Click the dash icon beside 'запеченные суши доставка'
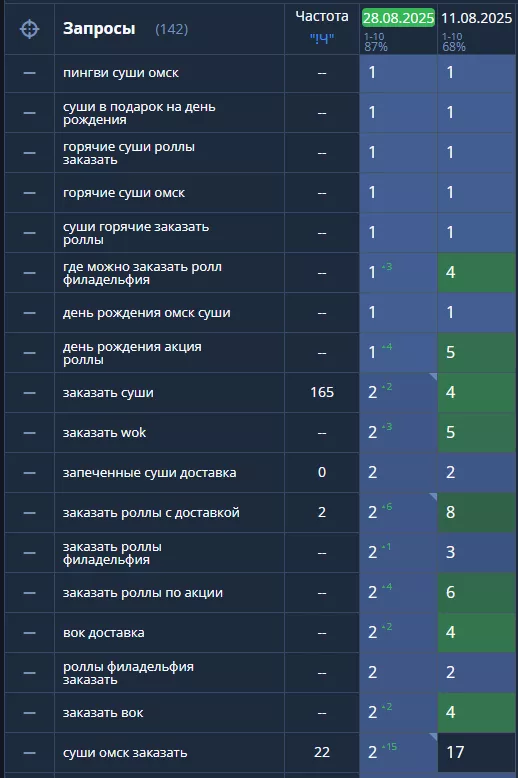Screen dimensions: 518x778 tap(29, 472)
